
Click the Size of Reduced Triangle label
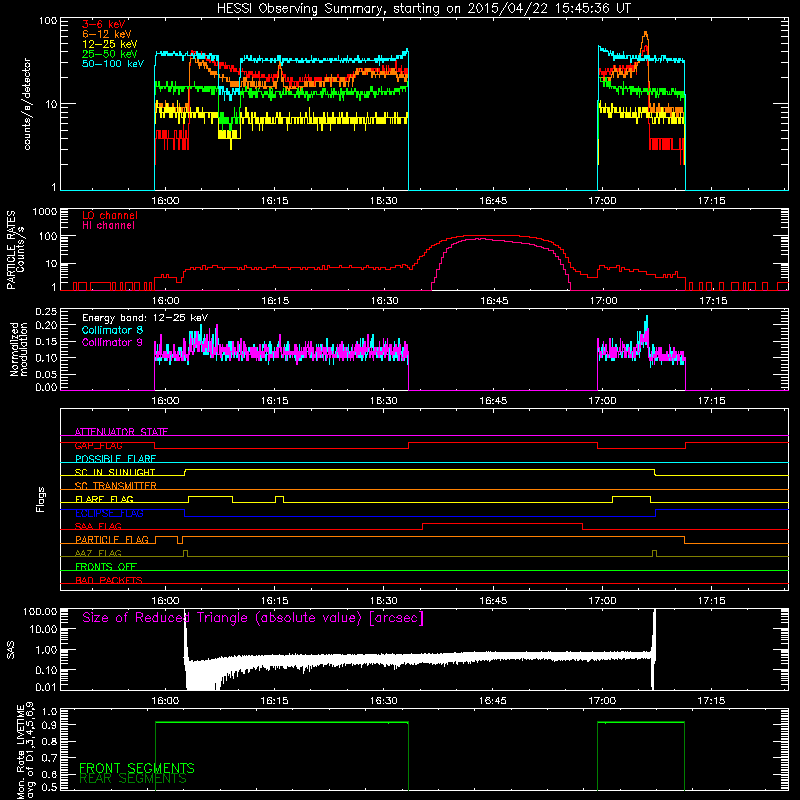pyautogui.click(x=253, y=618)
